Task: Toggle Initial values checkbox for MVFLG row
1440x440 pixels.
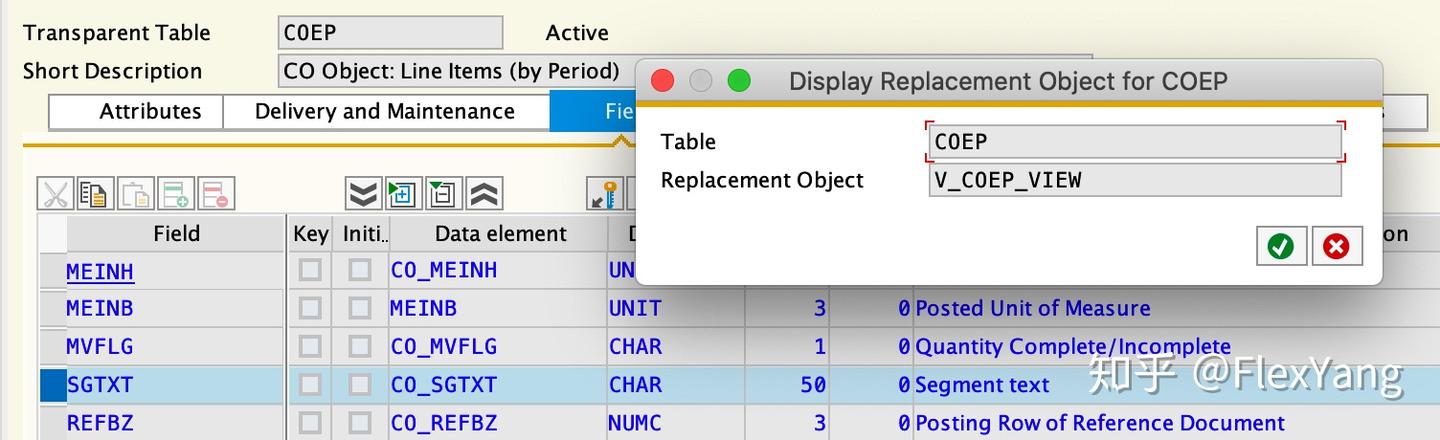Action: [360, 347]
